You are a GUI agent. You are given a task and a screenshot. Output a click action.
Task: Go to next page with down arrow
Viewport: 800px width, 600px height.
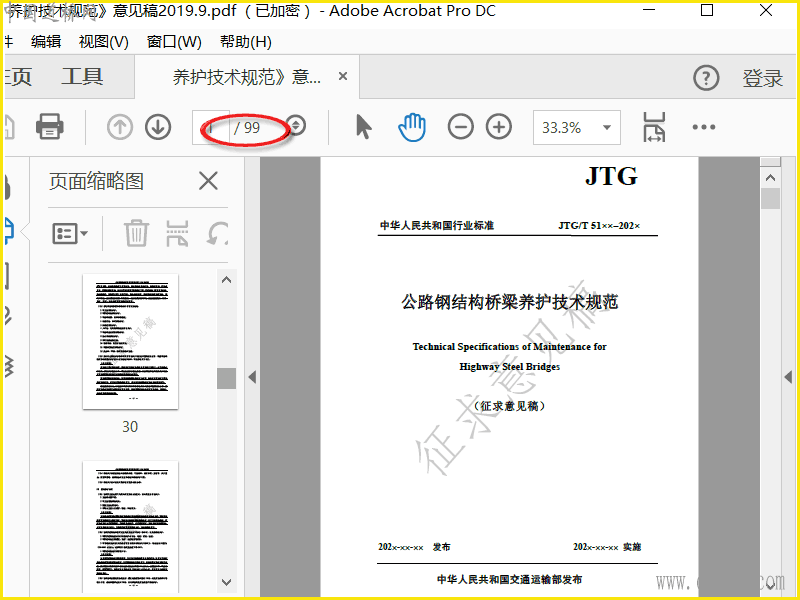point(158,127)
